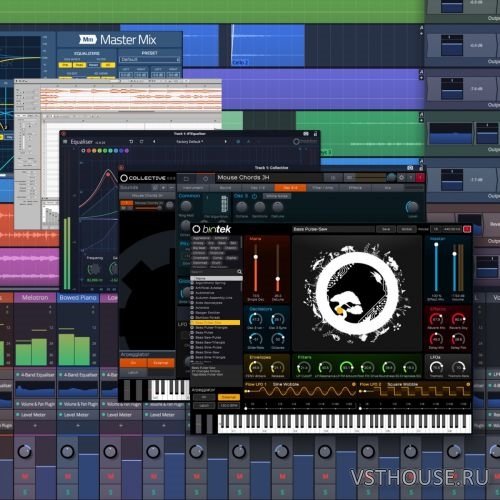Open the Sine Wobble shape selector for Flow LFO 1
500x500 pixels.
point(286,384)
